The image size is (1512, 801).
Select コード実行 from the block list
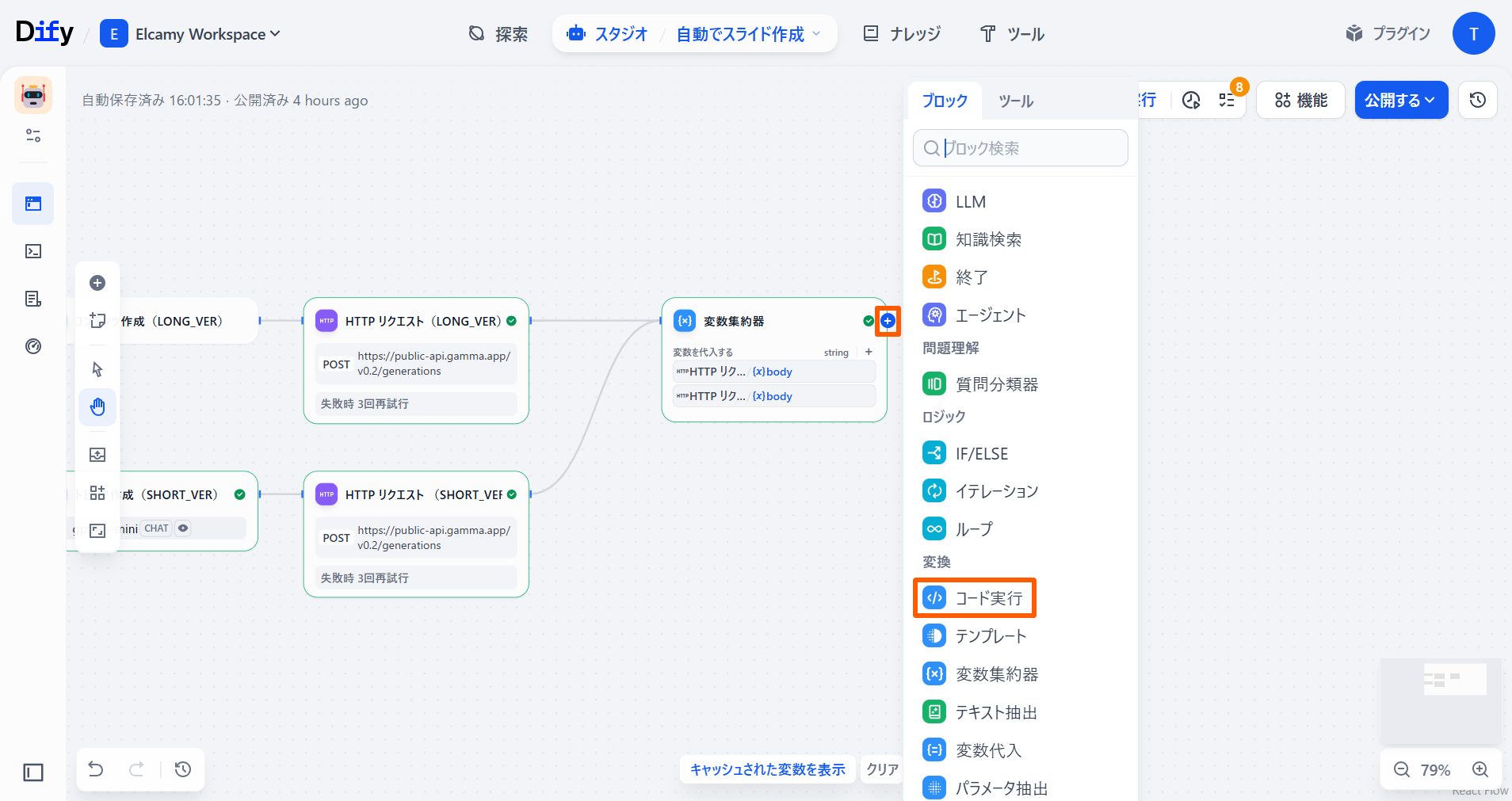tap(975, 598)
